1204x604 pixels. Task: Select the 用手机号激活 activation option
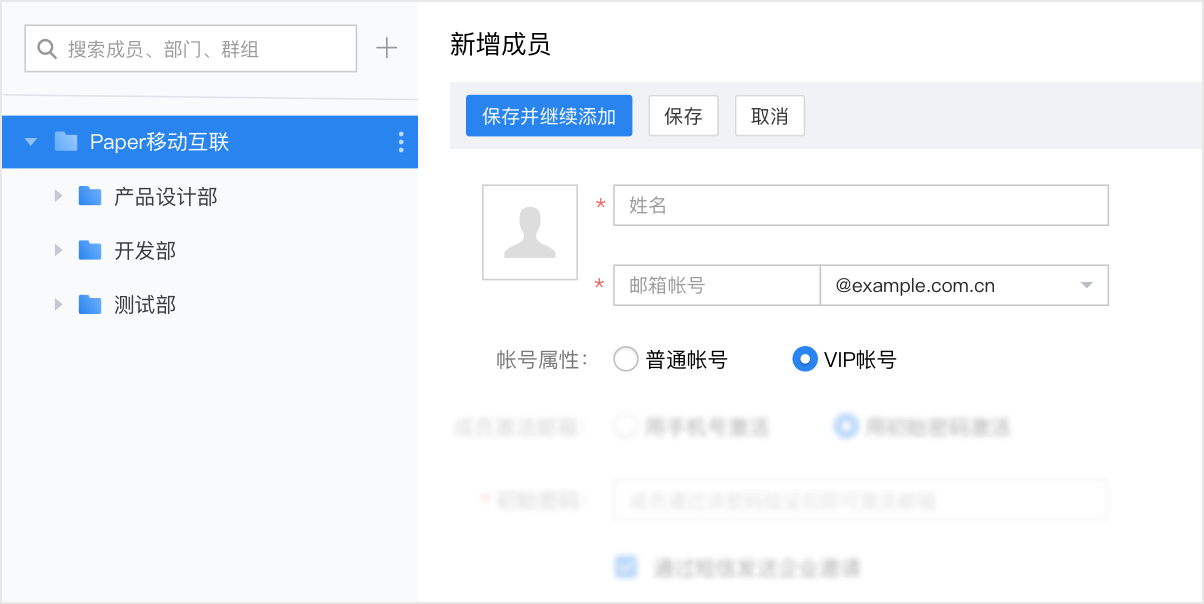626,426
